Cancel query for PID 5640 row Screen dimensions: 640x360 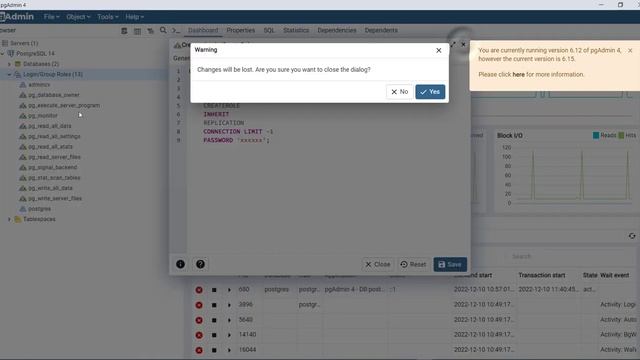click(214, 320)
